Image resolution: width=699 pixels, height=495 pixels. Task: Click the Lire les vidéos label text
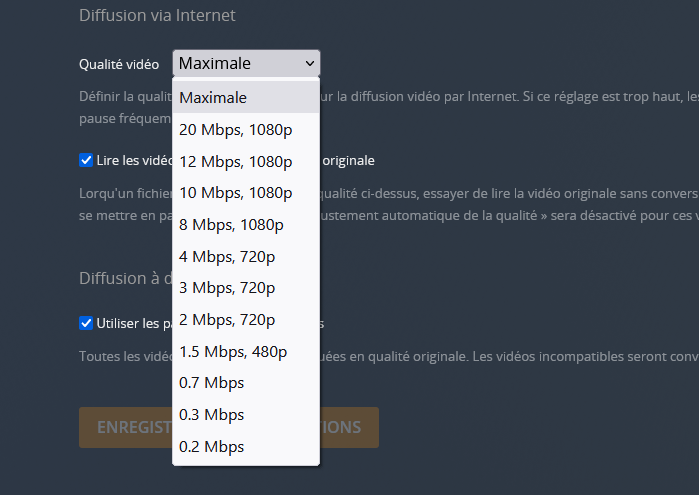pos(134,161)
